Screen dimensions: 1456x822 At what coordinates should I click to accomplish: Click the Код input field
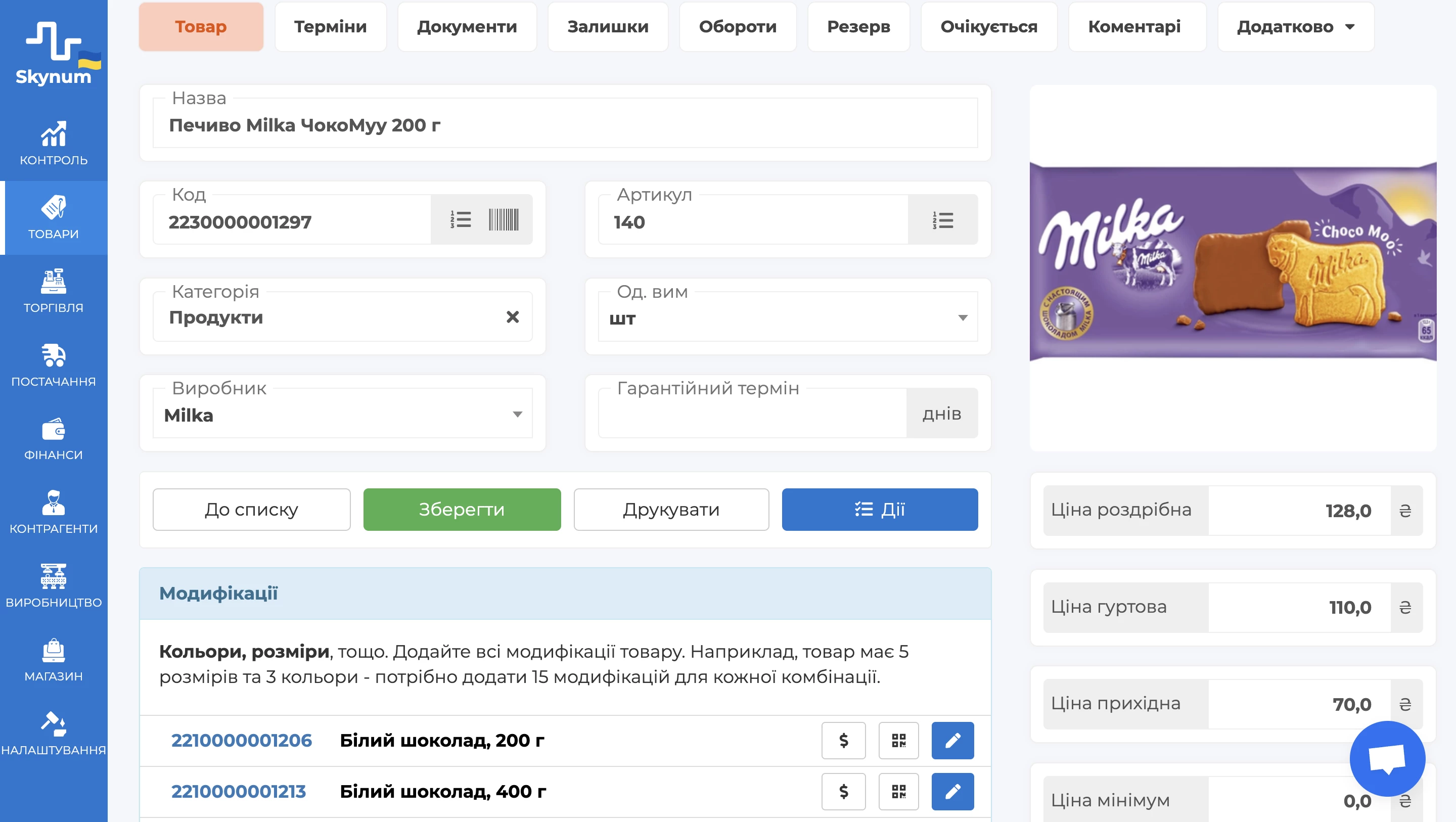(x=292, y=221)
